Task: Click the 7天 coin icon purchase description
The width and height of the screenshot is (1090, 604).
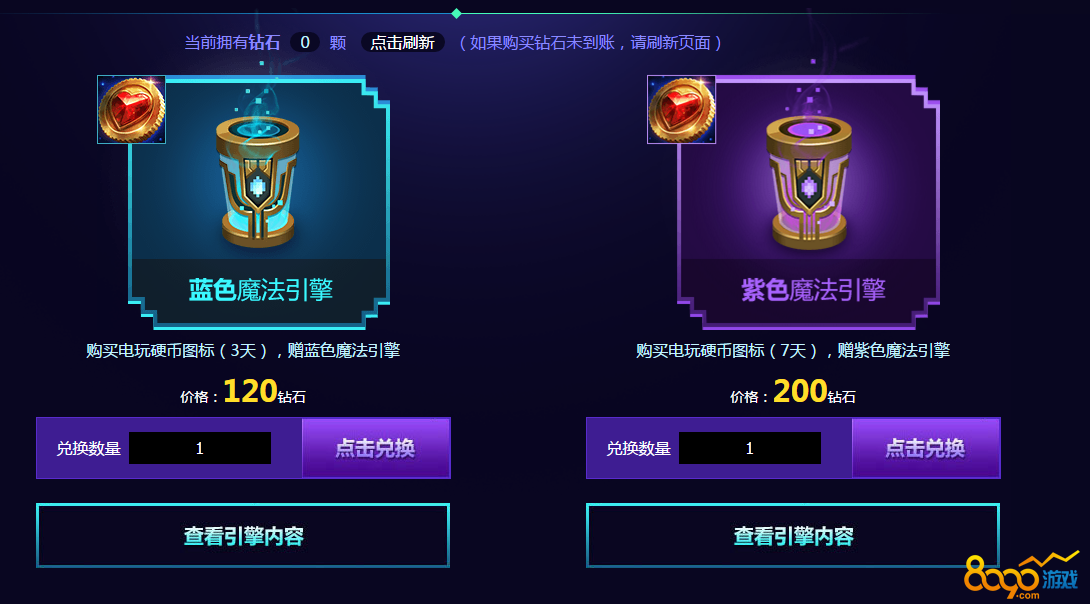Action: [x=793, y=350]
